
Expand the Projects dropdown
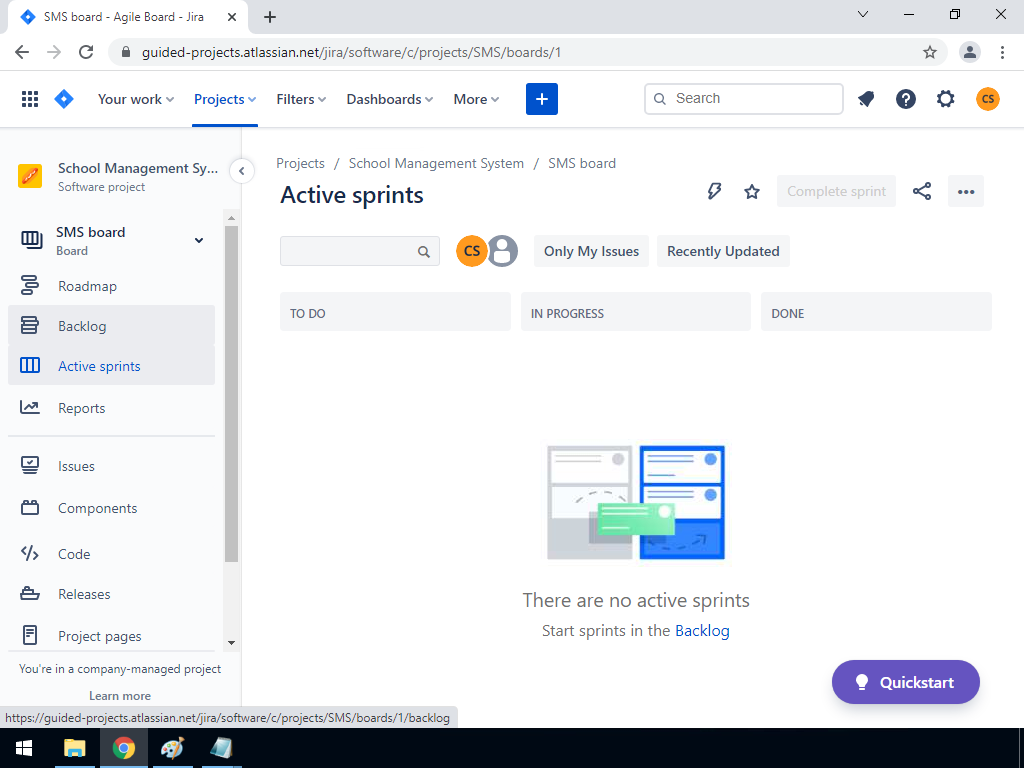point(225,99)
